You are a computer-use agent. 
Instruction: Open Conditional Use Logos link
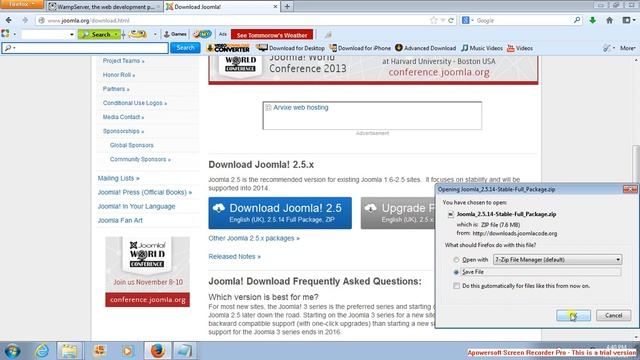pyautogui.click(x=135, y=103)
